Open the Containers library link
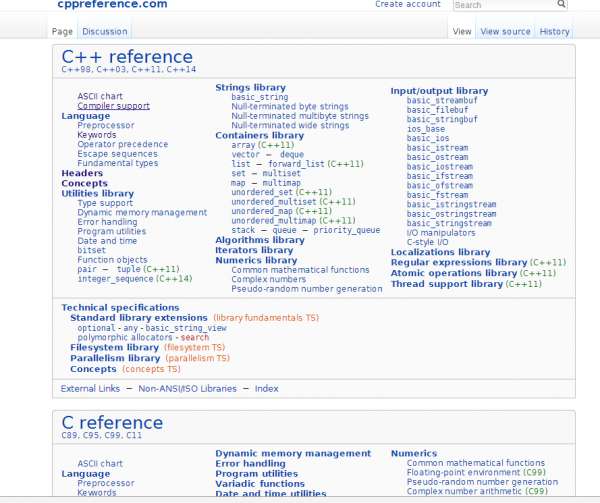600x503 pixels. [259, 135]
